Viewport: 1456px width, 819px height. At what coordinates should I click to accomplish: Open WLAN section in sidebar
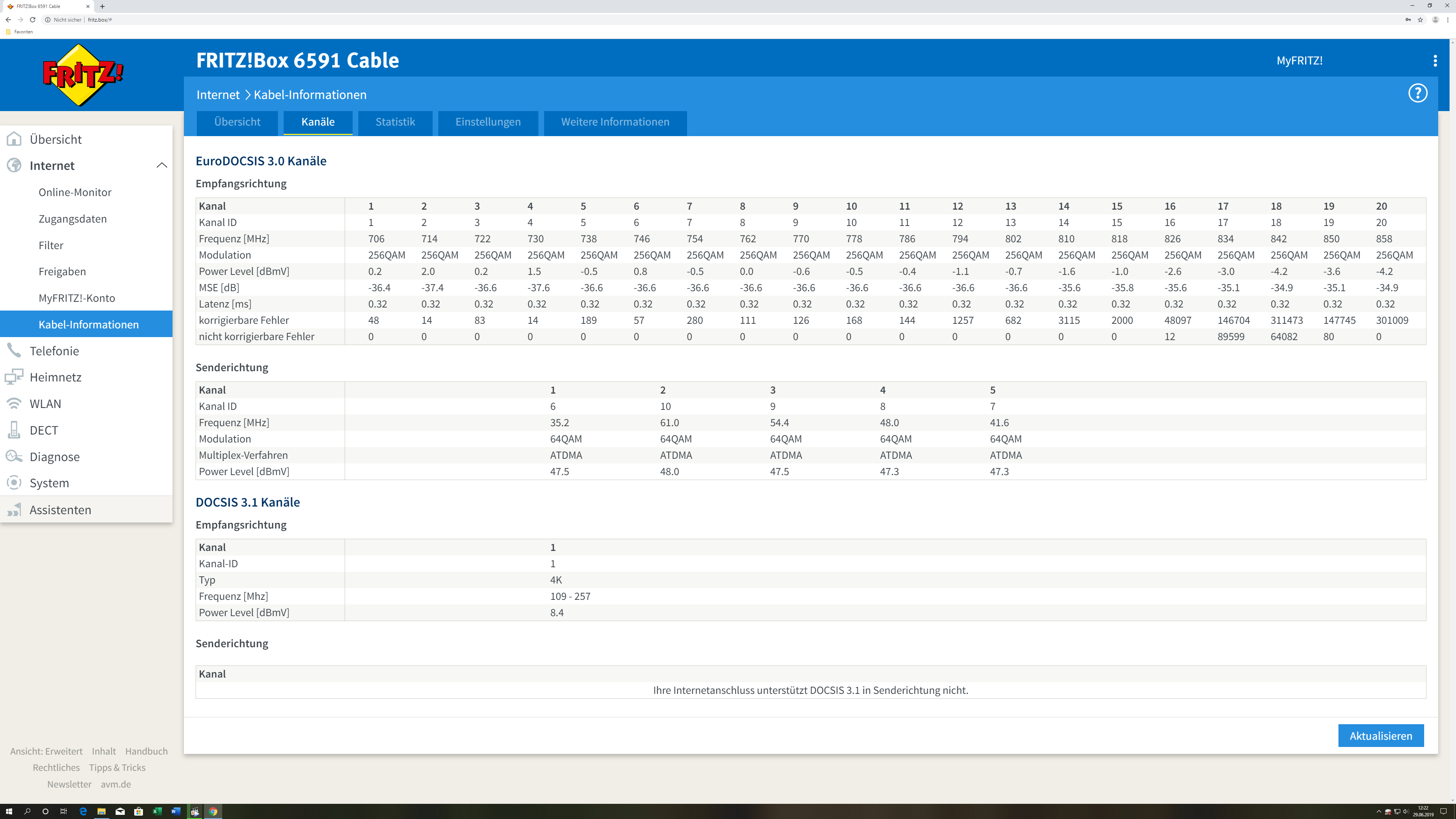pos(45,403)
